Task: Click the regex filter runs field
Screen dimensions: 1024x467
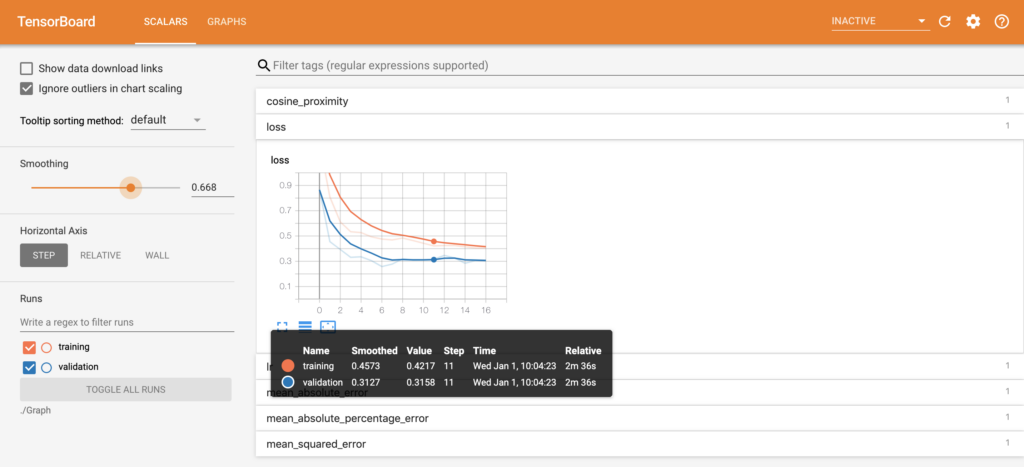Action: tap(127, 323)
